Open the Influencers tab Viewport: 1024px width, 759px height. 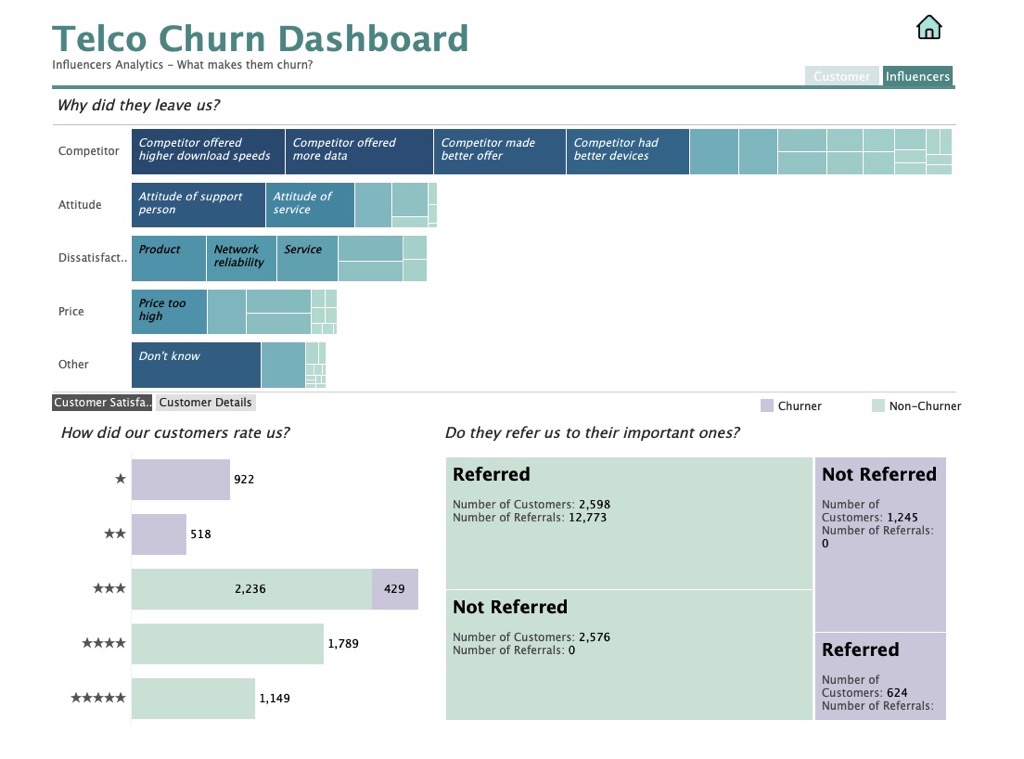(917, 76)
